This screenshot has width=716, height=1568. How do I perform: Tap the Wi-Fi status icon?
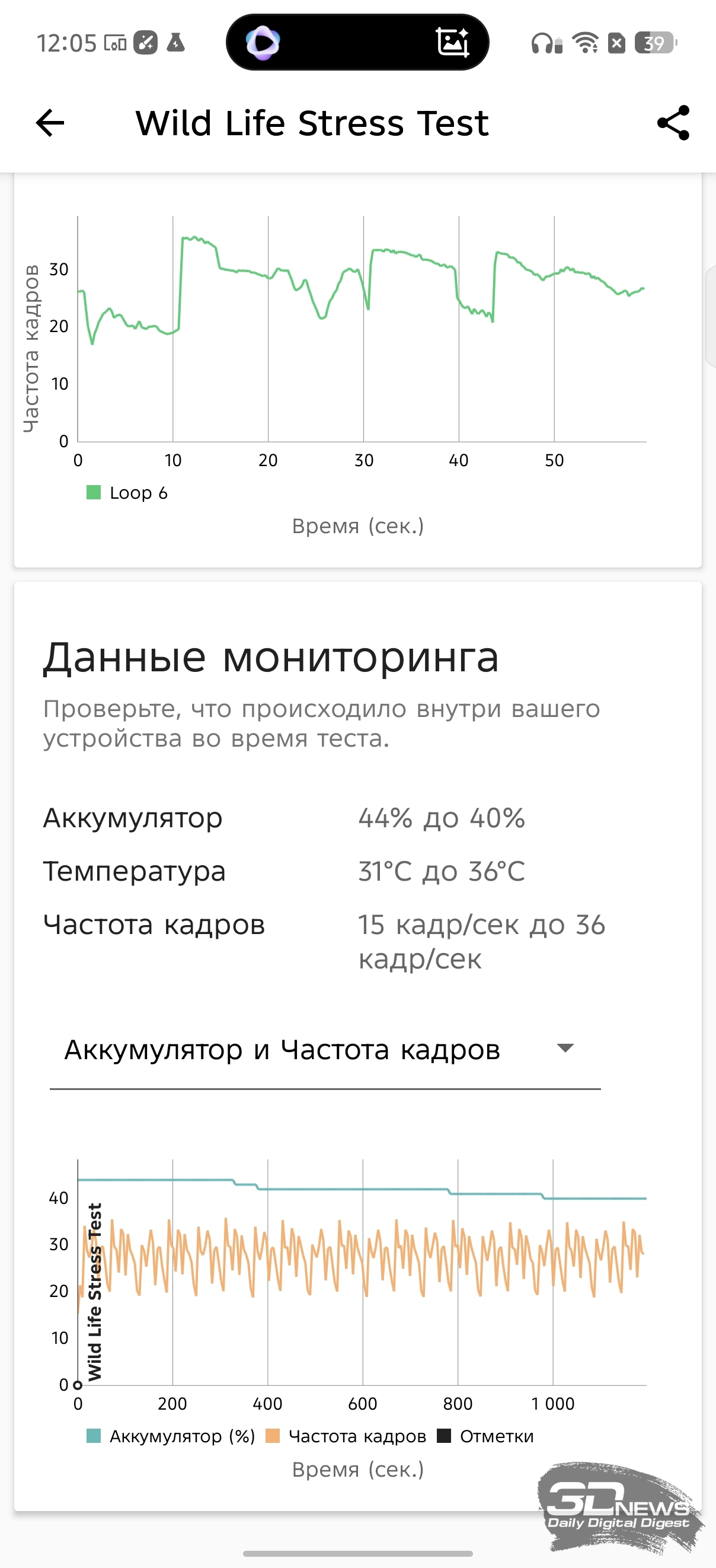point(586,43)
